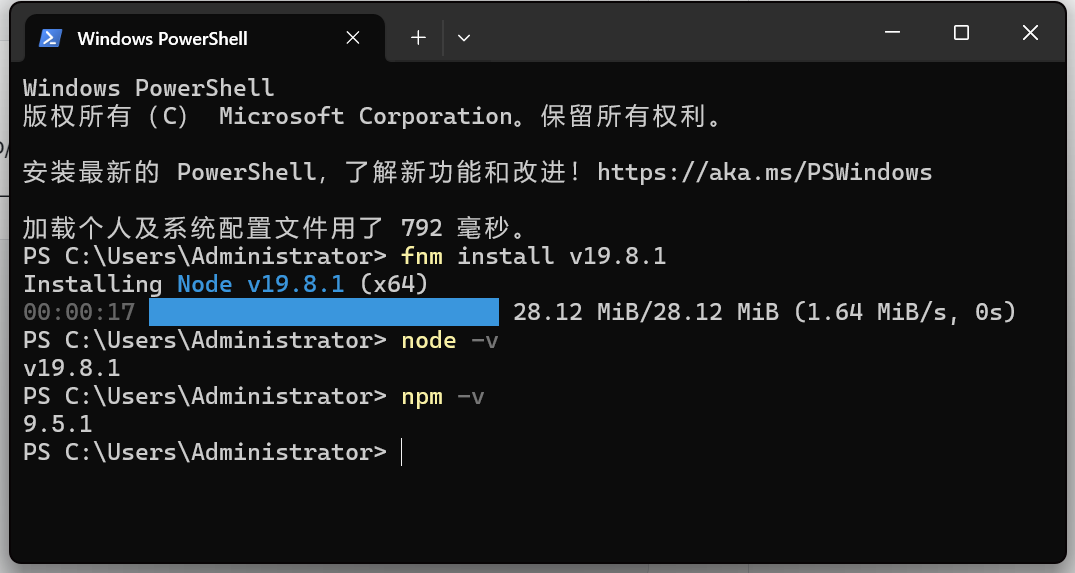Close the terminal window
Screen dimensions: 1075x573
[1030, 32]
